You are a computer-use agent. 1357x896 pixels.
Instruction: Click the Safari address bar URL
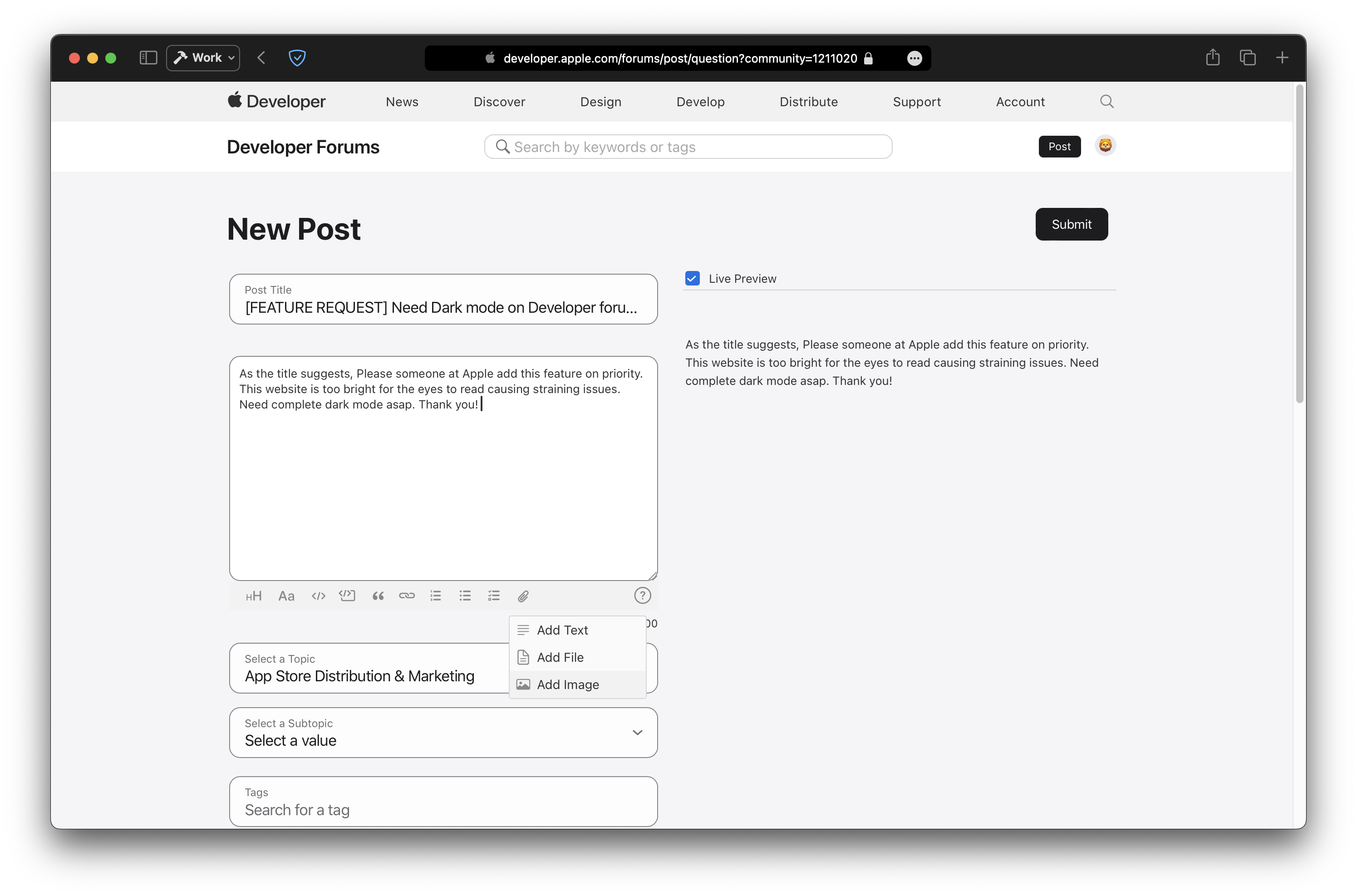pos(680,58)
